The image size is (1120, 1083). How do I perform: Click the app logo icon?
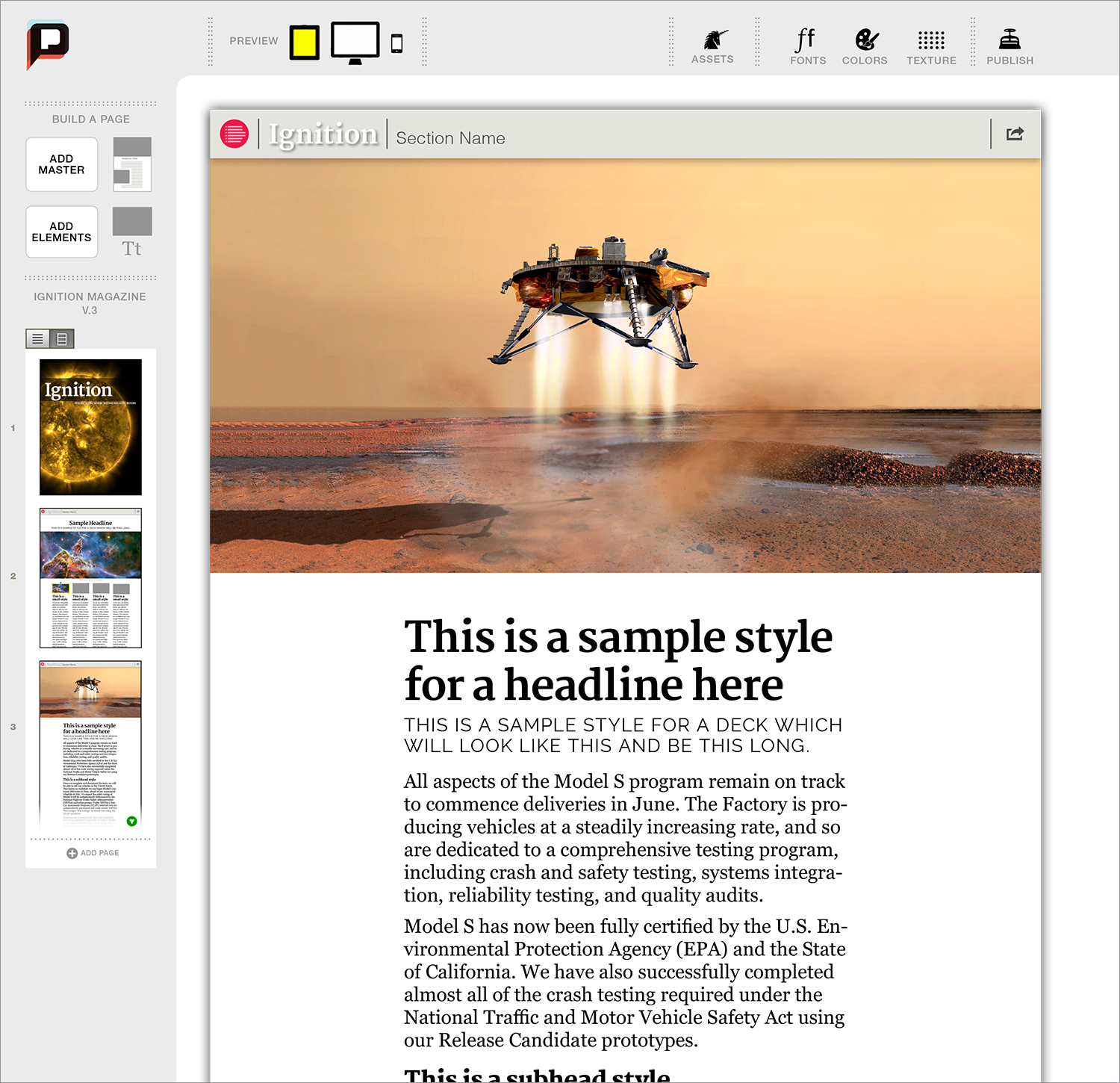48,45
